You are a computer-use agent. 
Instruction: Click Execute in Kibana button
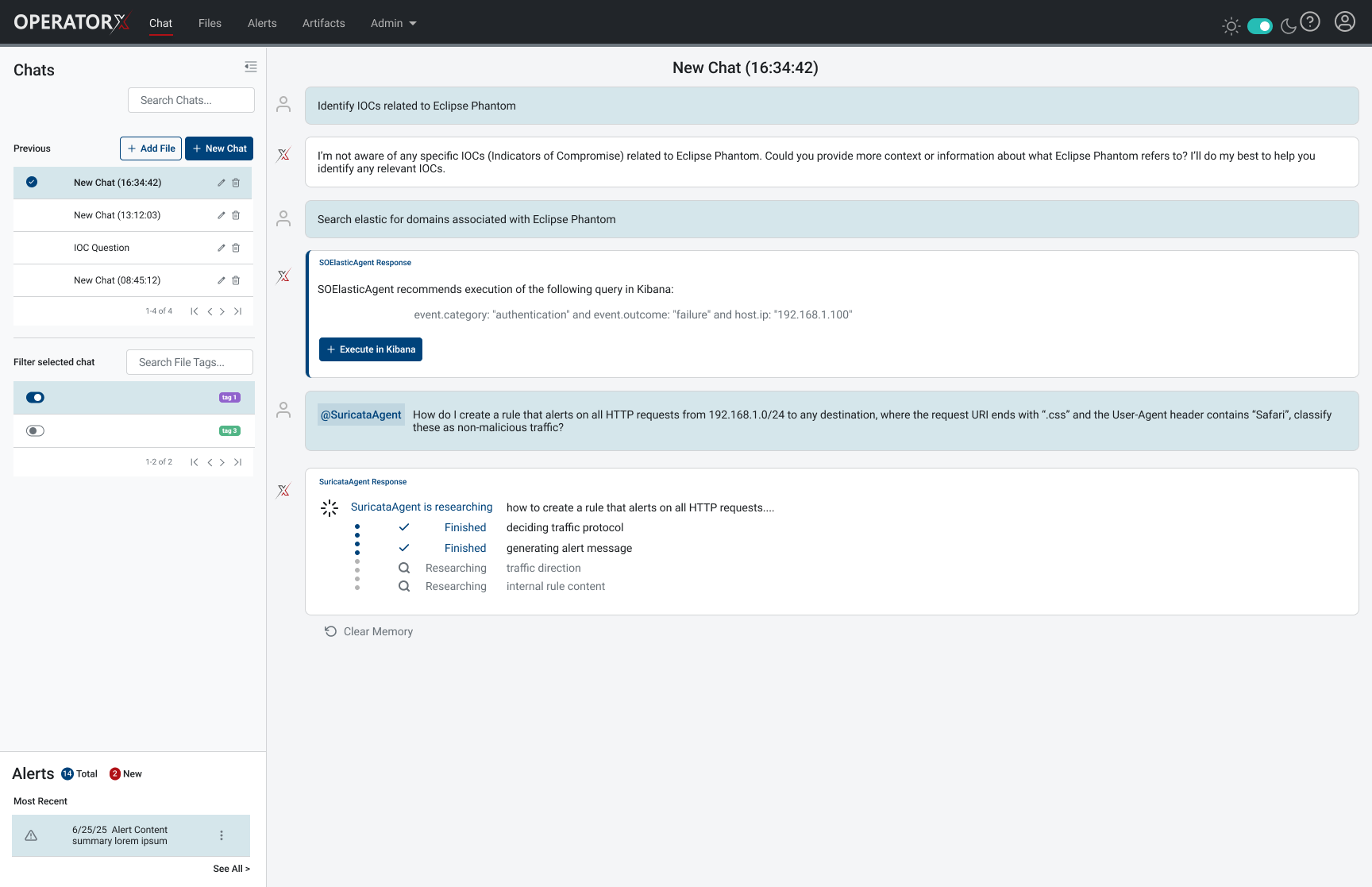point(371,349)
